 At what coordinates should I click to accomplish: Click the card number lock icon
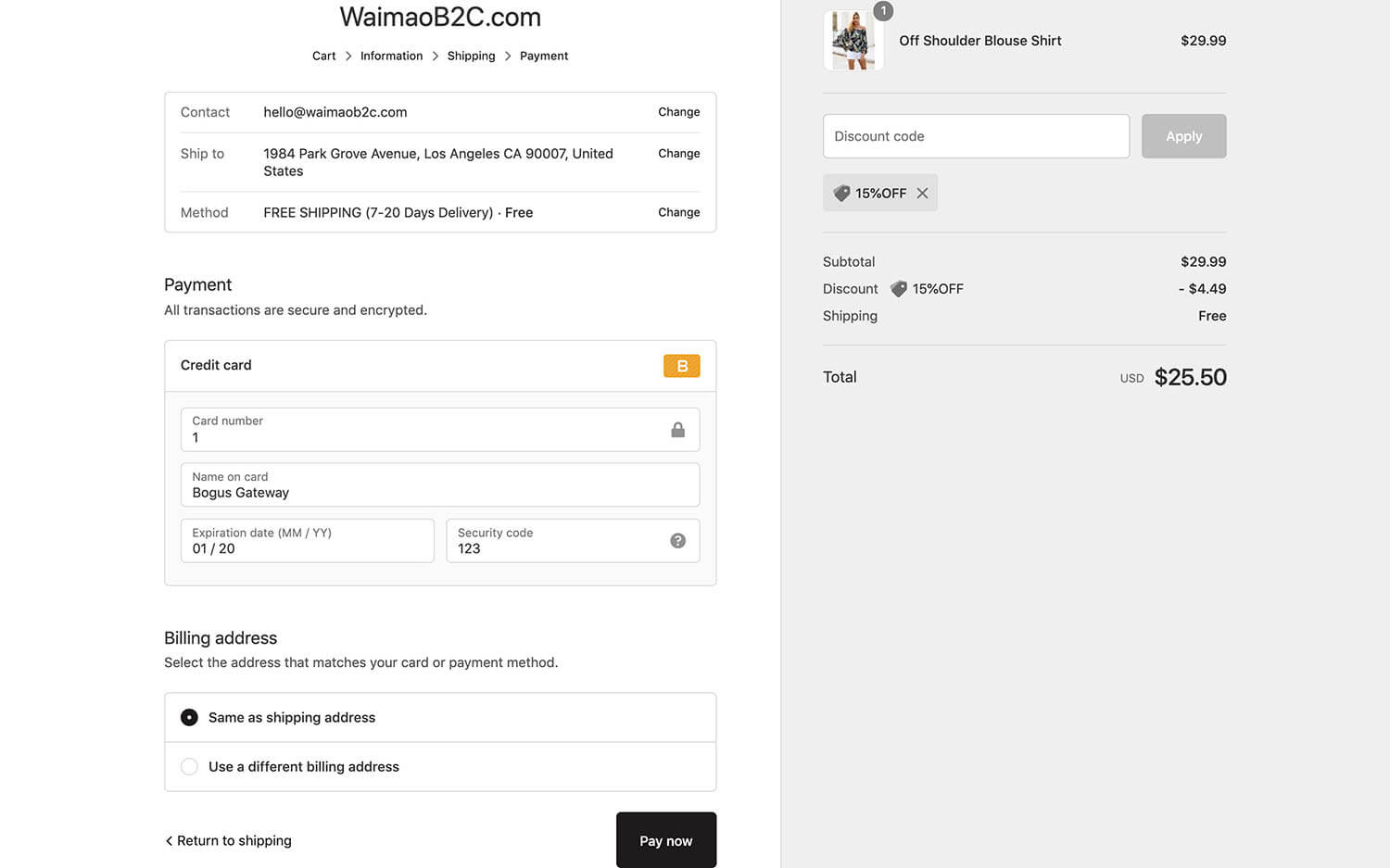tap(677, 430)
